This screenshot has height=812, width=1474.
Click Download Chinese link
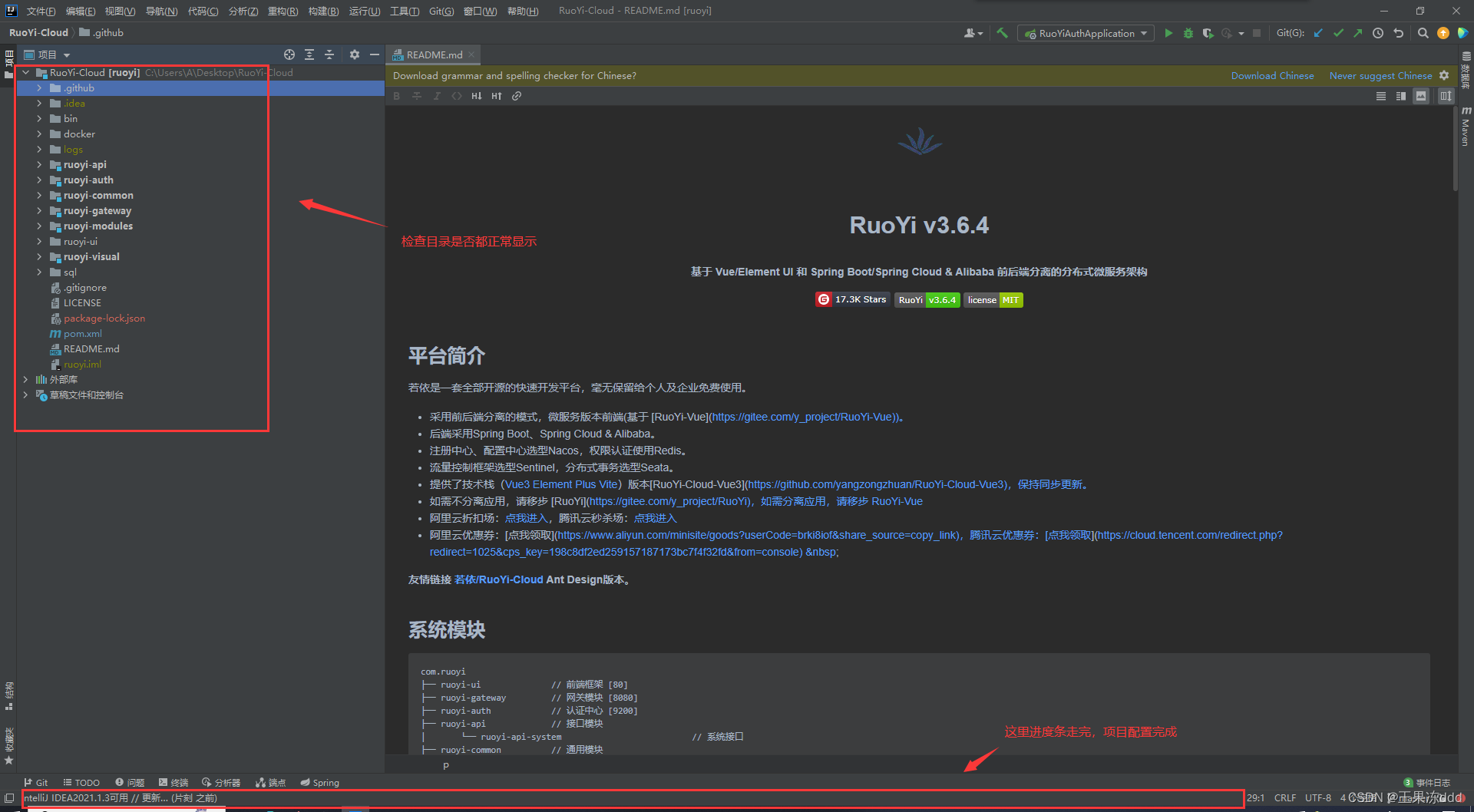tap(1272, 75)
